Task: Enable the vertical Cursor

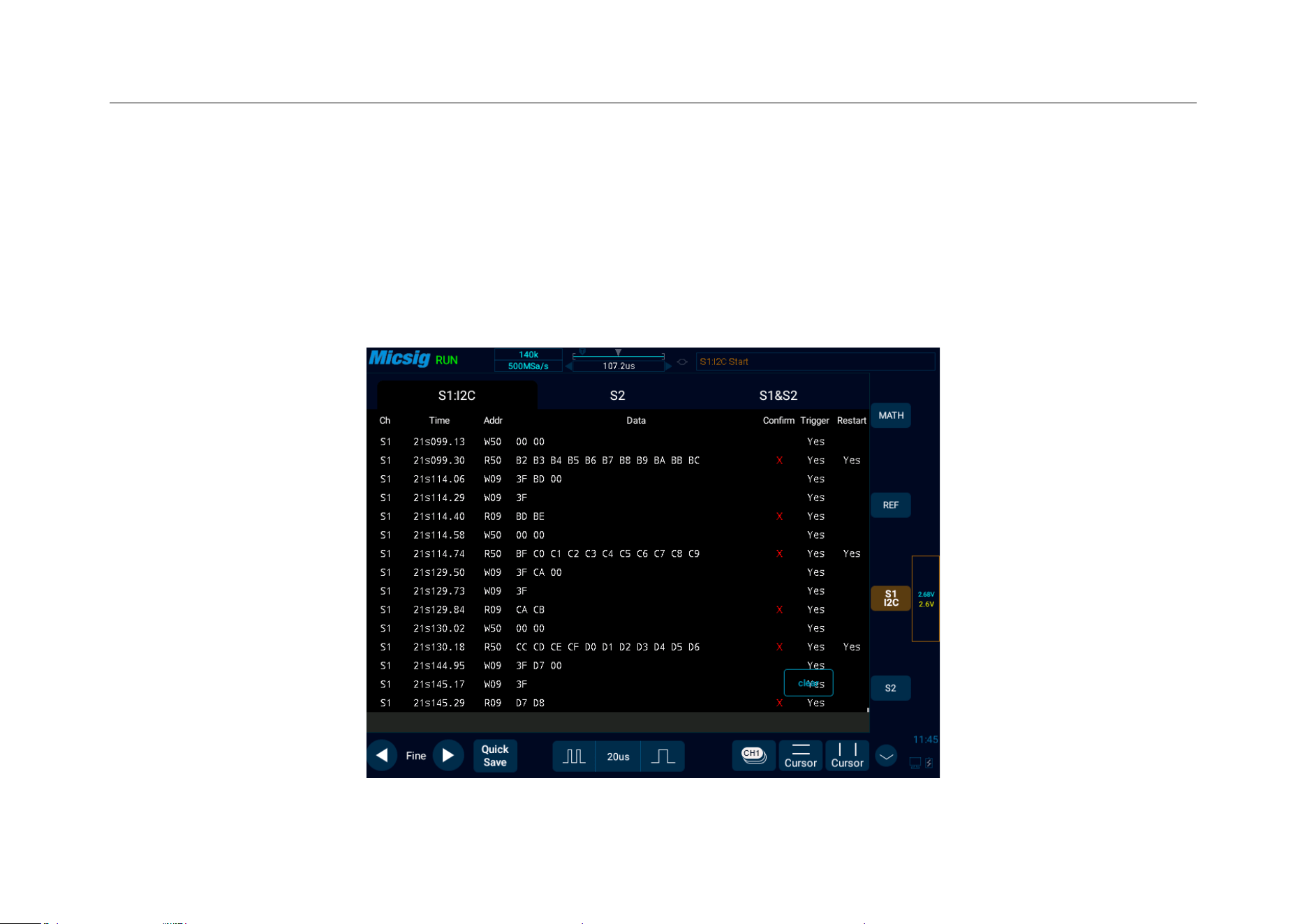Action: point(847,756)
